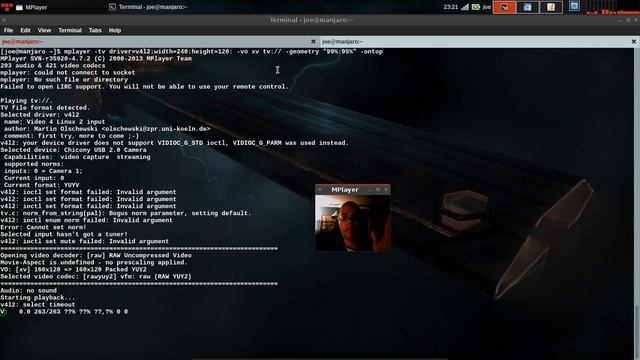Click the 23:21 panel clock
The image size is (640, 360).
(x=451, y=7)
